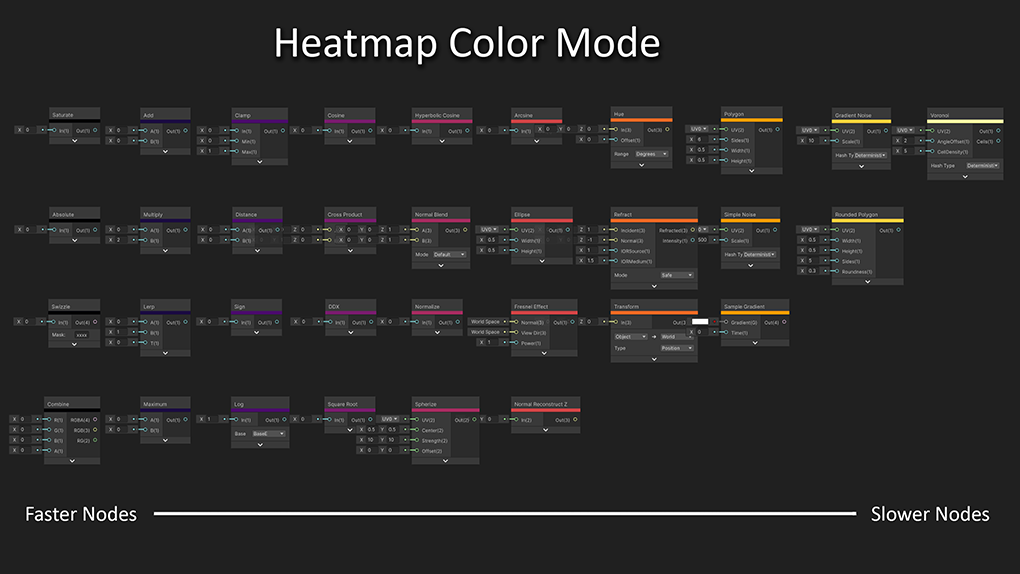The height and width of the screenshot is (574, 1020).
Task: Select the Normal Reconstruct Z node header
Action: point(544,405)
